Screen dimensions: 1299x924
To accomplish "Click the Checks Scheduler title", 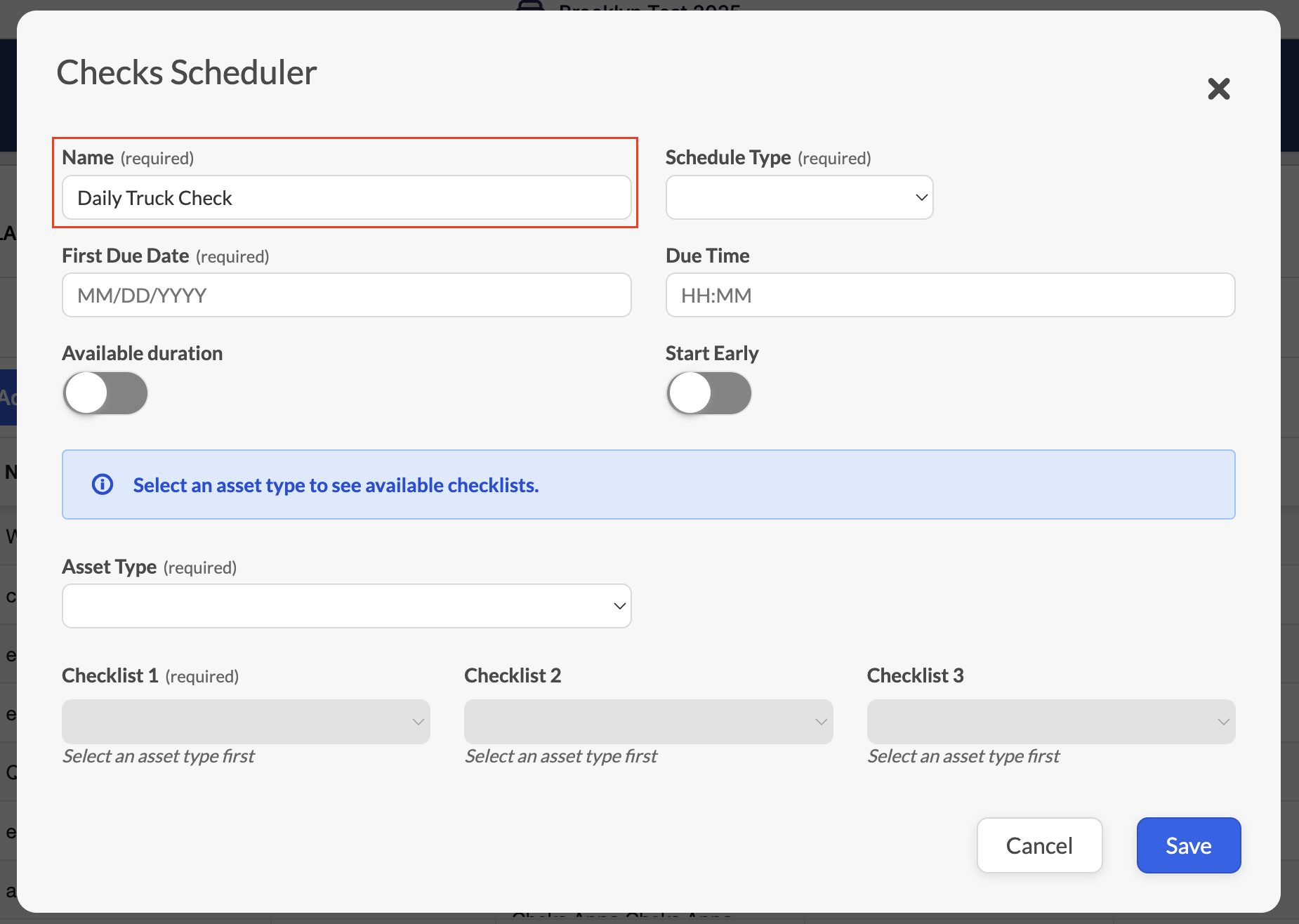I will (x=187, y=72).
